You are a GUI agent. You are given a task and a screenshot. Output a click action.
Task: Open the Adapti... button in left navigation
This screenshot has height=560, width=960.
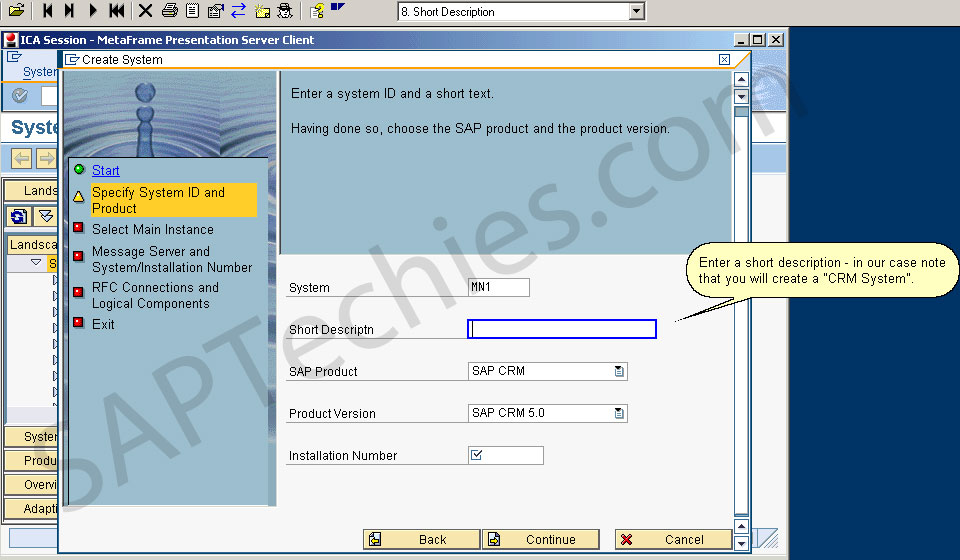[32, 509]
